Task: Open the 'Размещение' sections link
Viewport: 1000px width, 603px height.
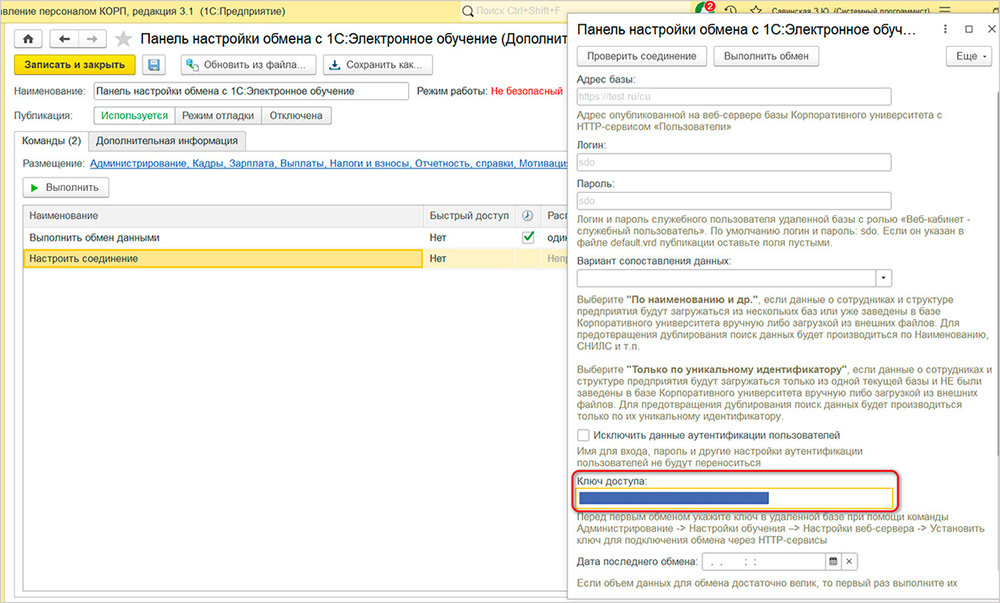Action: 328,163
